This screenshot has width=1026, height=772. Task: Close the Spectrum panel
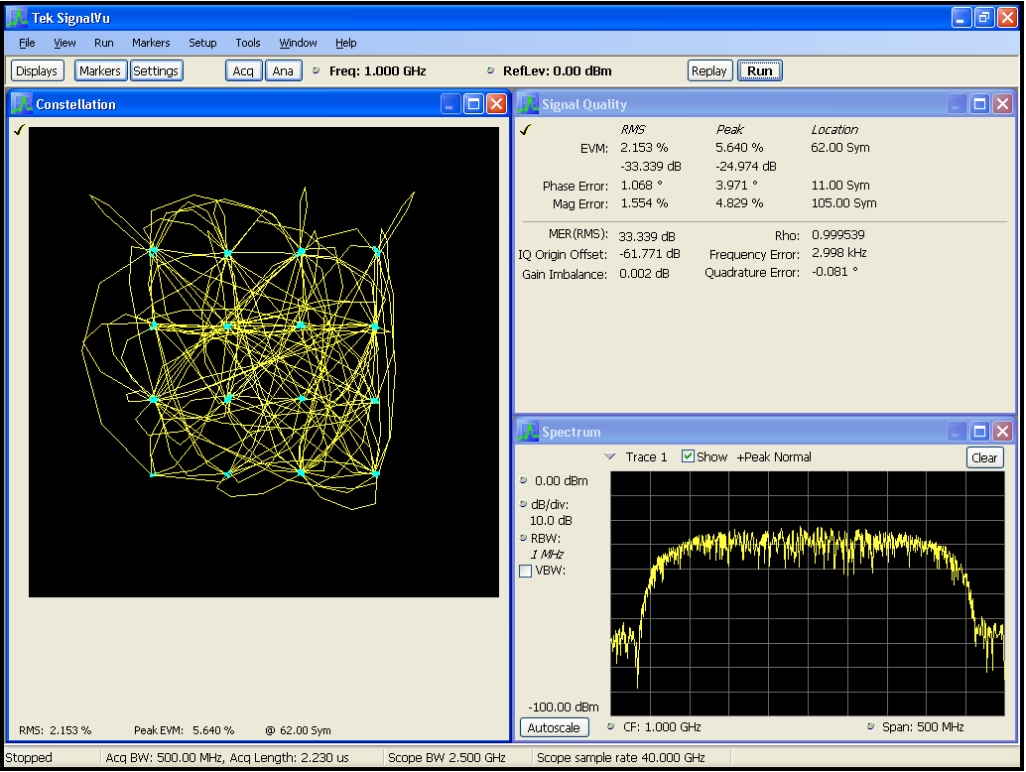click(1002, 431)
